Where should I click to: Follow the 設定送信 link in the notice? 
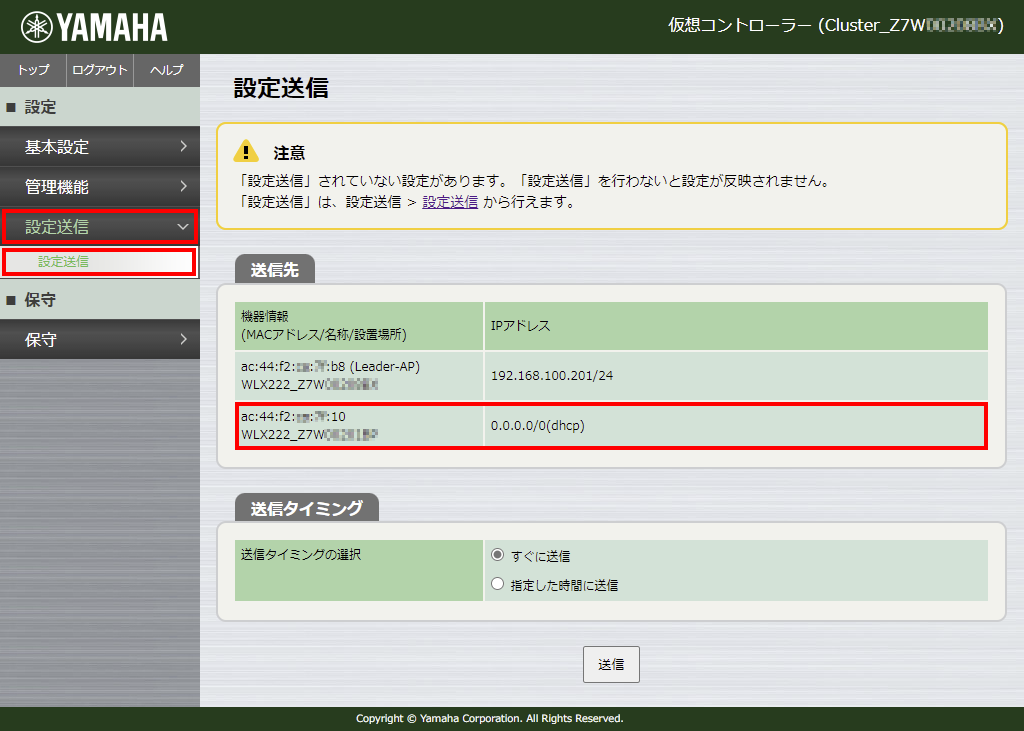[x=449, y=202]
